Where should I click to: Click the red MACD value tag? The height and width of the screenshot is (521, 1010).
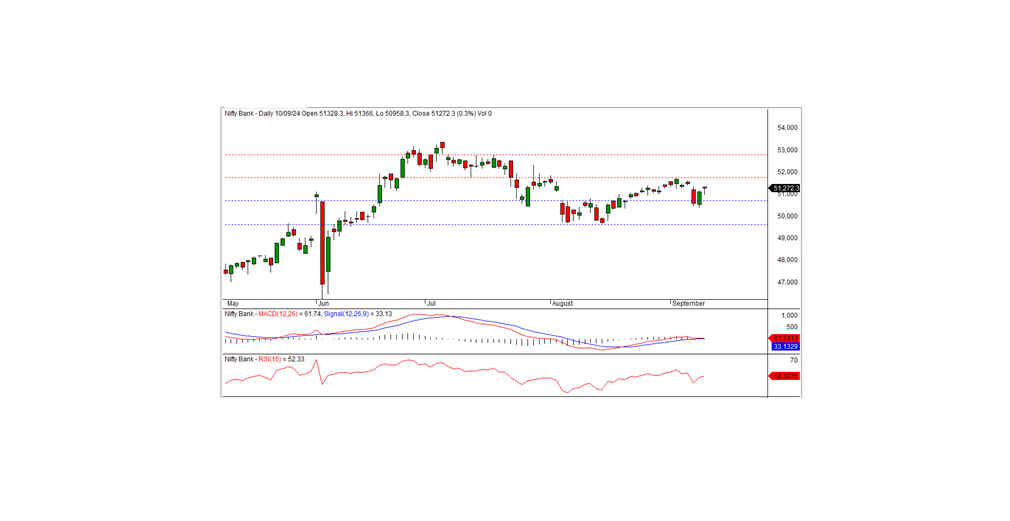(785, 338)
